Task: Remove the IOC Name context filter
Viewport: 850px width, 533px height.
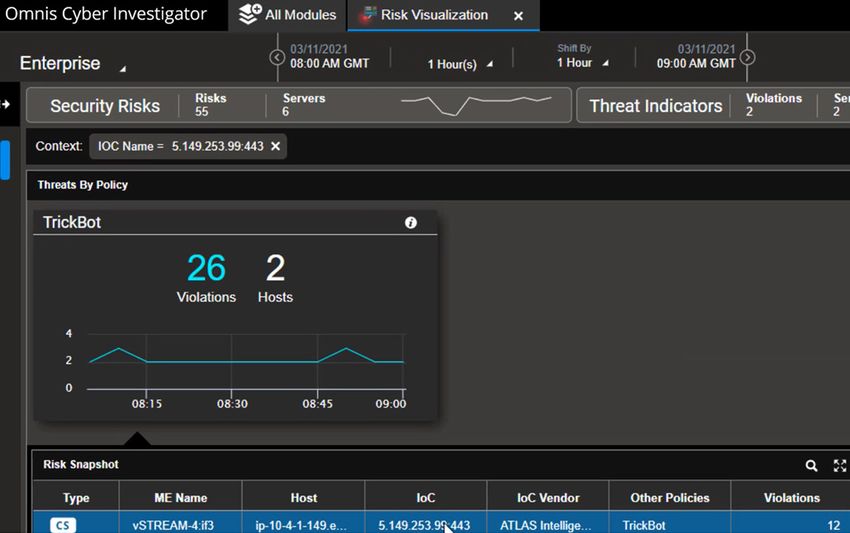Action: [x=275, y=146]
